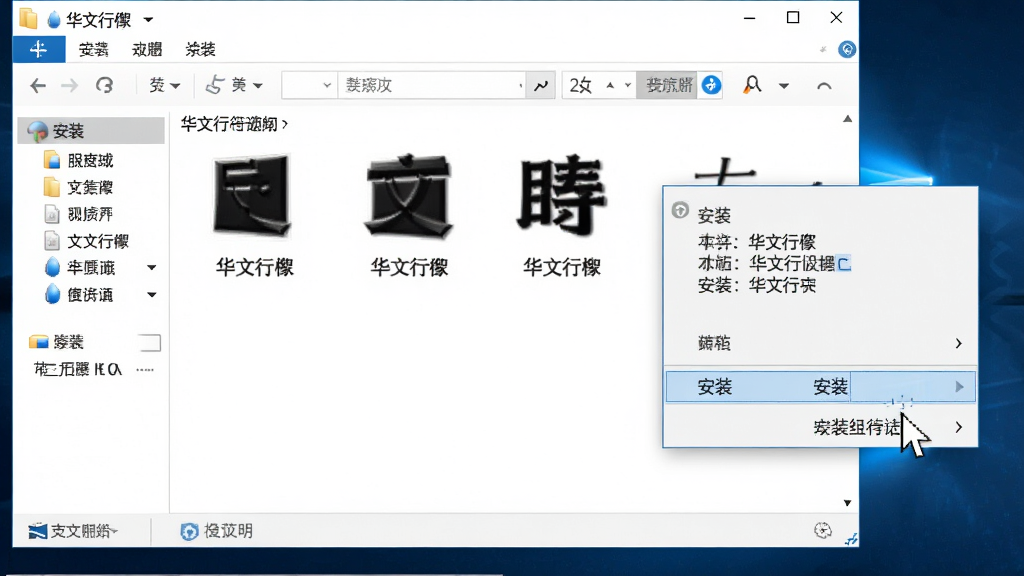
Task: Collapse the ribbon with the chevron
Action: [x=824, y=86]
